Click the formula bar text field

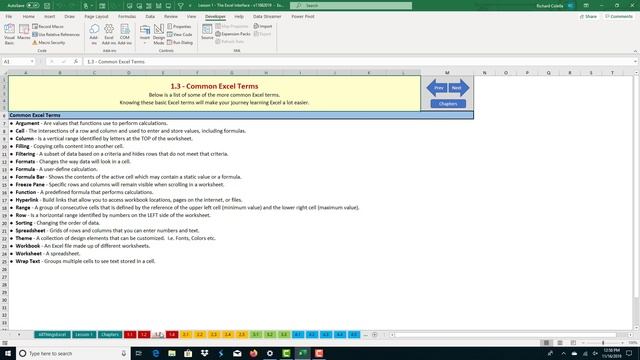click(358, 62)
